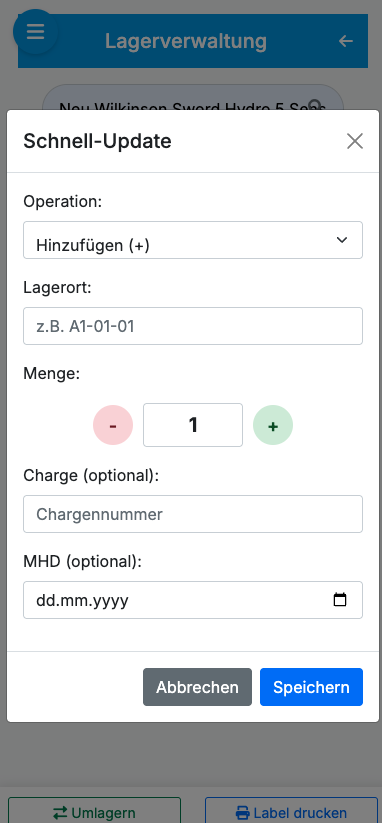Click the Menge quantity field showing 1

coord(193,425)
